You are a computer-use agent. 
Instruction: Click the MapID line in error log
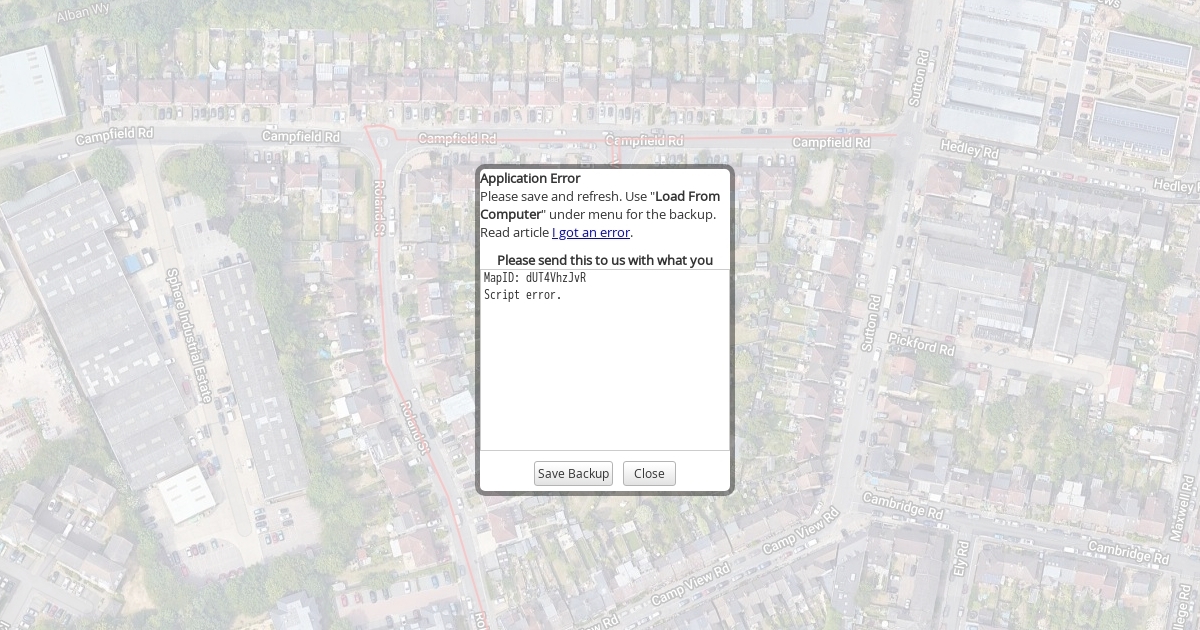pos(535,278)
